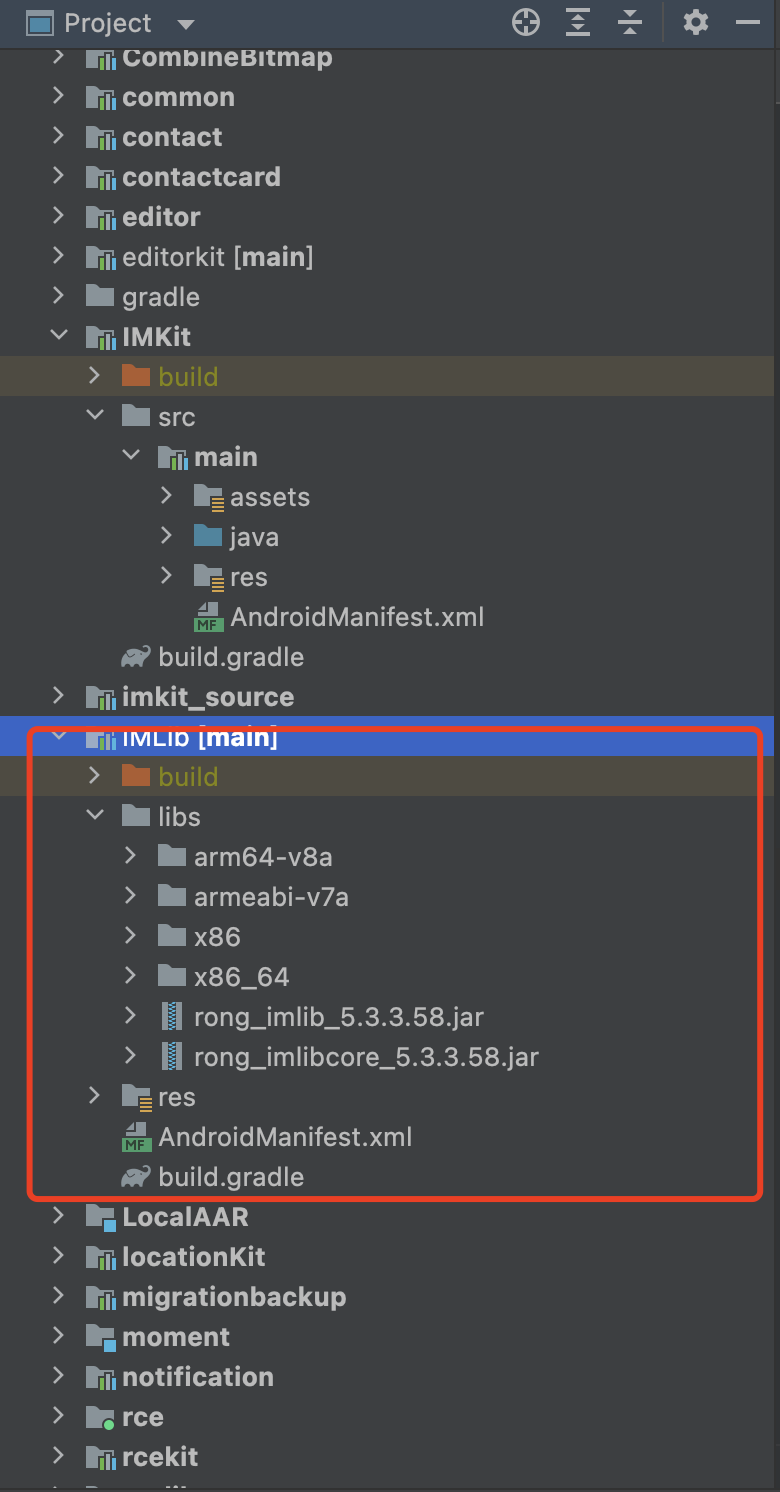
Task: Select the migrationbackup module
Action: click(x=233, y=1297)
